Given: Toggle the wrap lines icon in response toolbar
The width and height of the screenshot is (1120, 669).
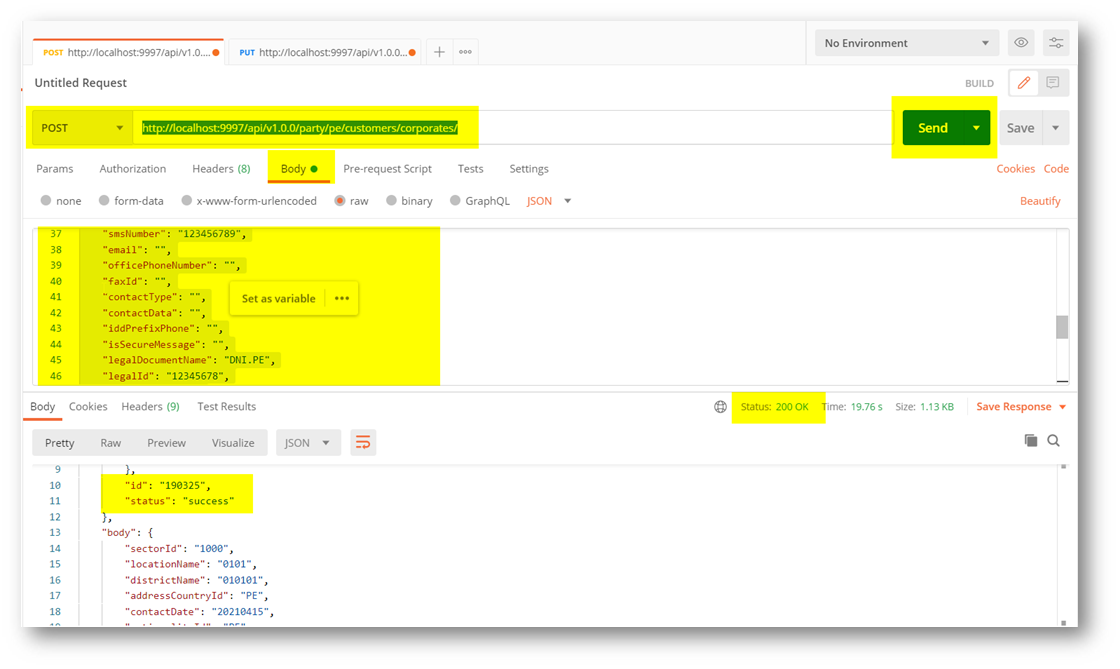Looking at the screenshot, I should point(363,443).
